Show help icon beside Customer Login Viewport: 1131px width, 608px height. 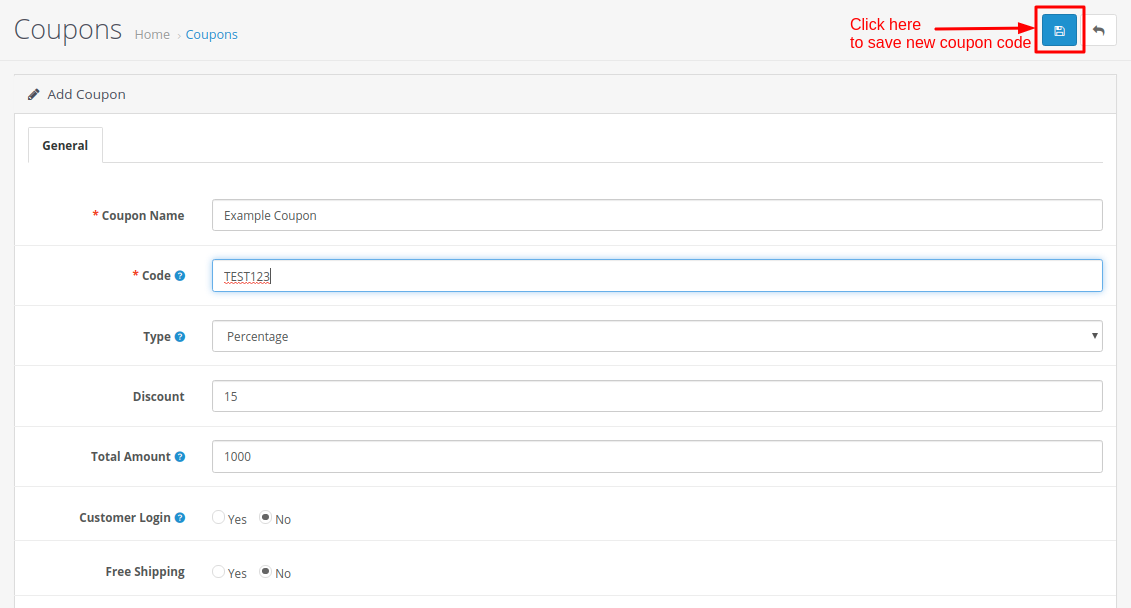click(180, 518)
